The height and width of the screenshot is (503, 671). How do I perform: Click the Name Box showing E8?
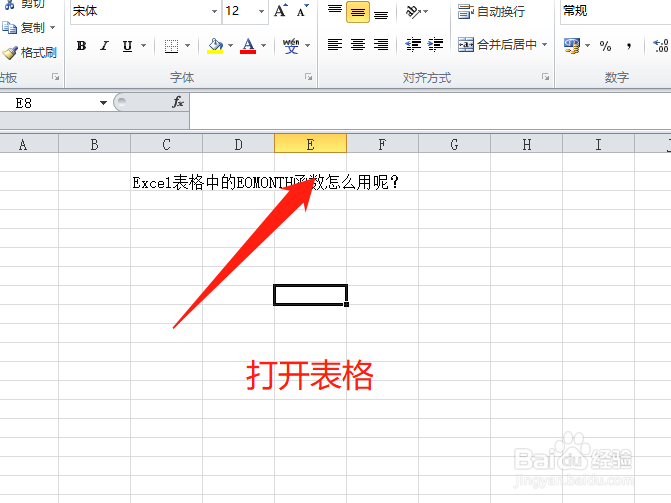(x=49, y=103)
